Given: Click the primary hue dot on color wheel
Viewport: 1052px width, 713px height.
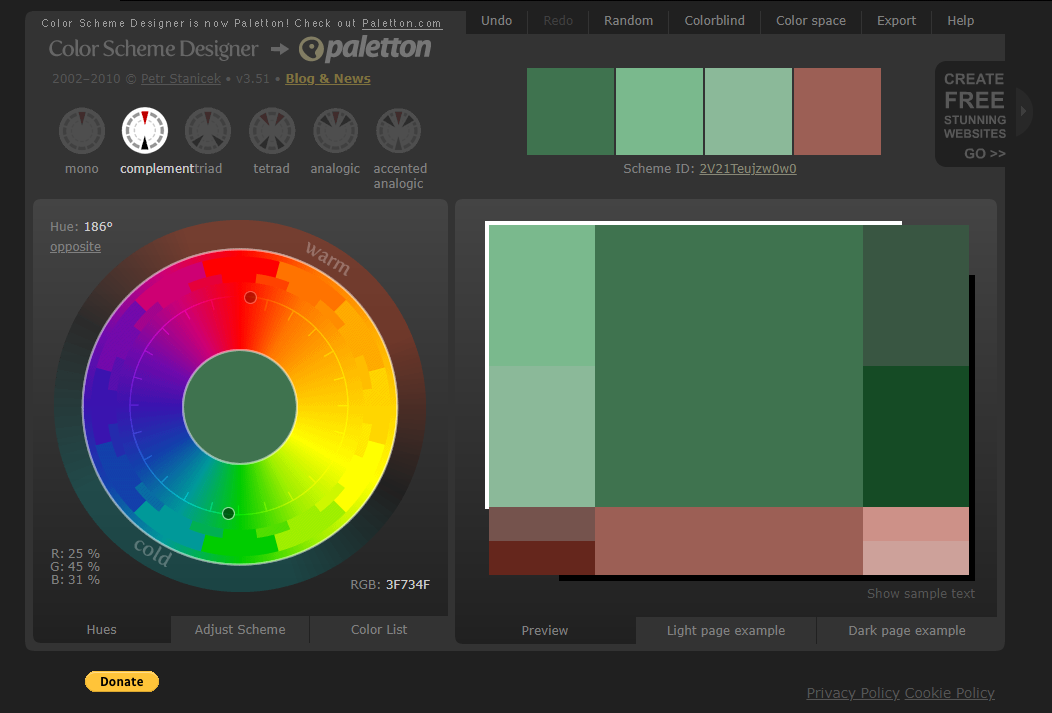Looking at the screenshot, I should 228,513.
